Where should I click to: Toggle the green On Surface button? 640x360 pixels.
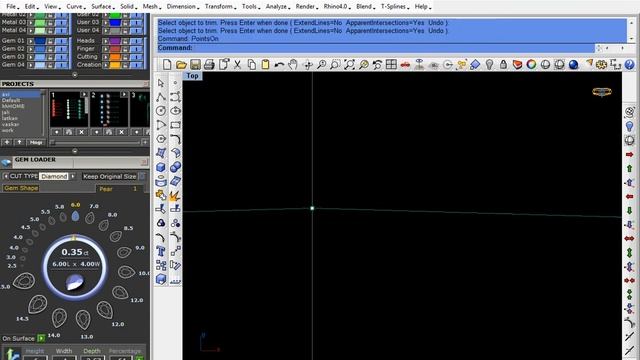point(41,338)
